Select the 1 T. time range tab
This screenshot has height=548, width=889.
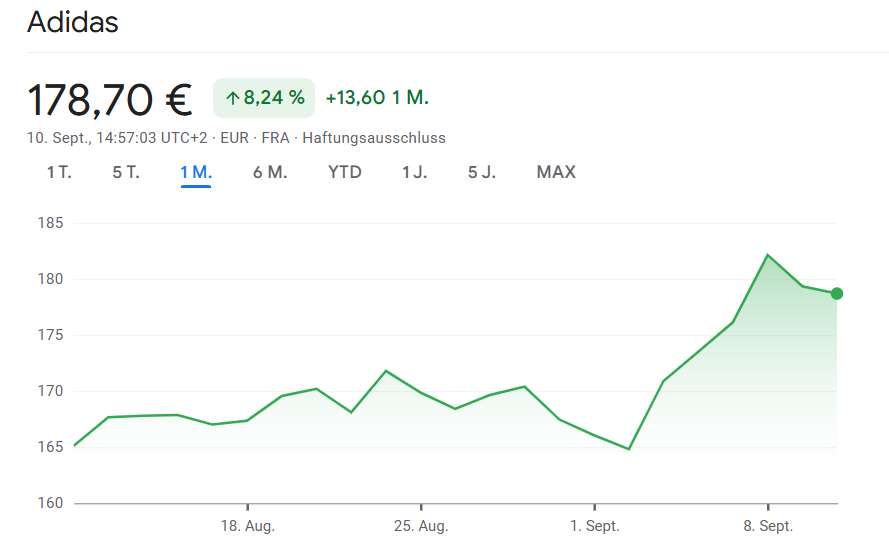[59, 172]
